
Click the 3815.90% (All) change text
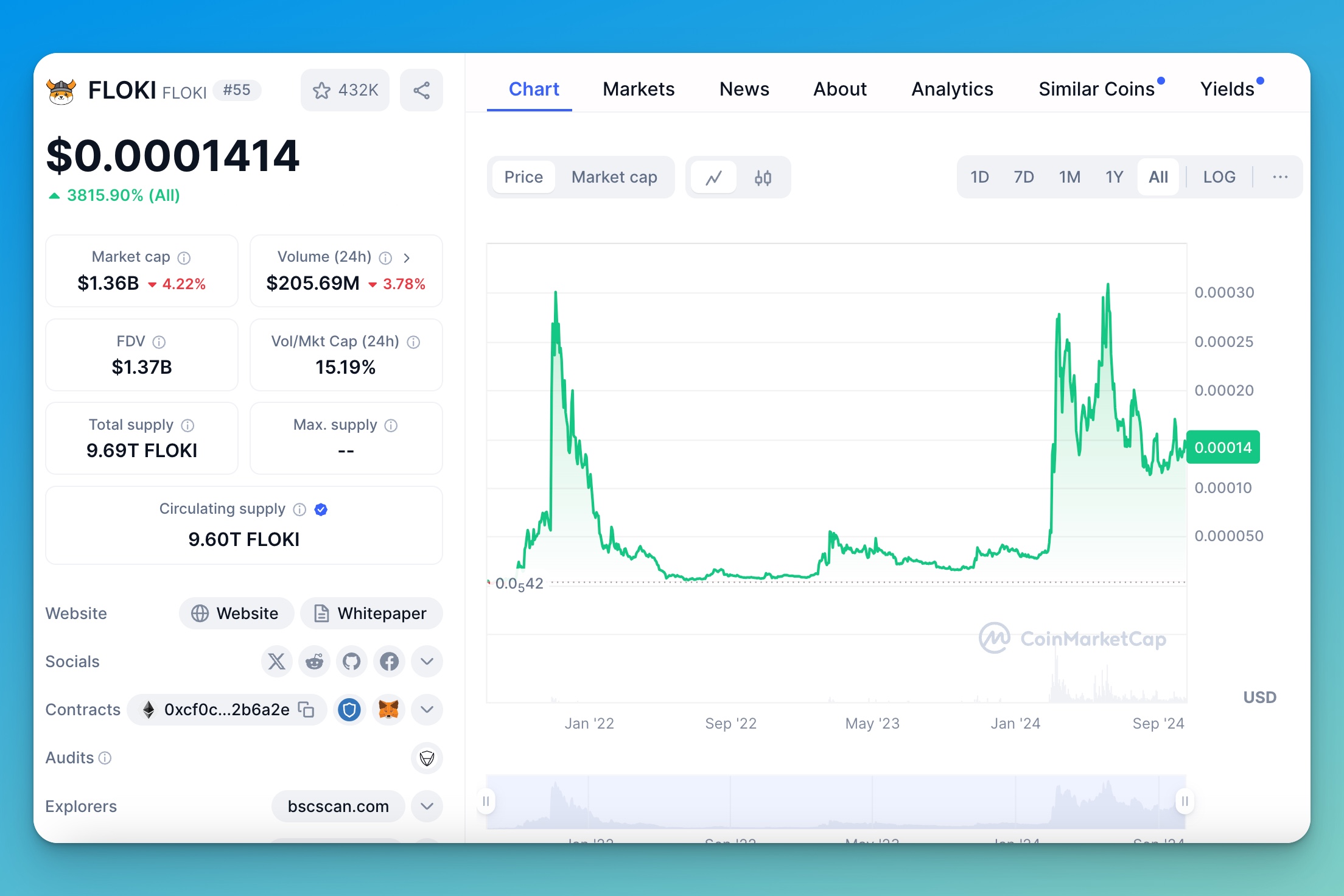tap(123, 195)
